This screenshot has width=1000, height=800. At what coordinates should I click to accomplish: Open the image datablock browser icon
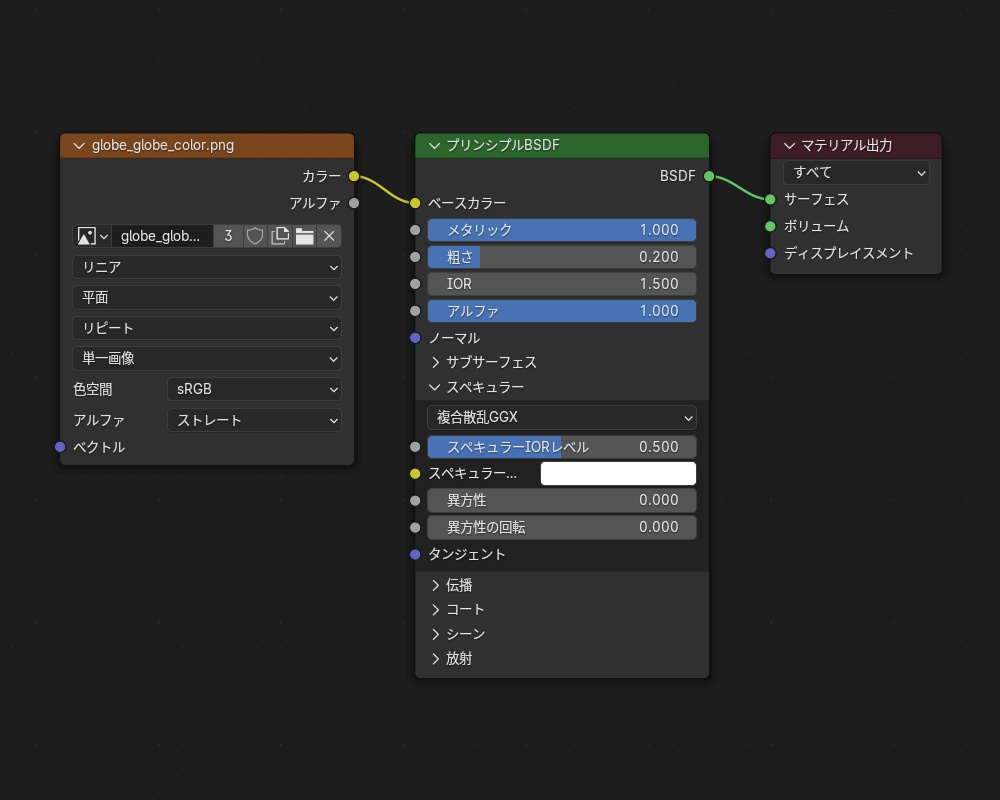[x=92, y=236]
